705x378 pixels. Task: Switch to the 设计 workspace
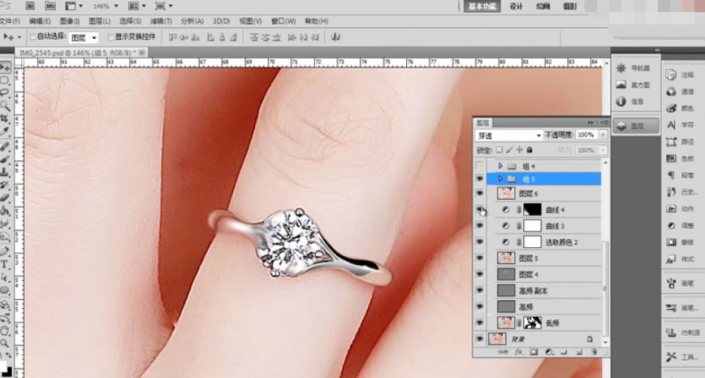pyautogui.click(x=516, y=6)
